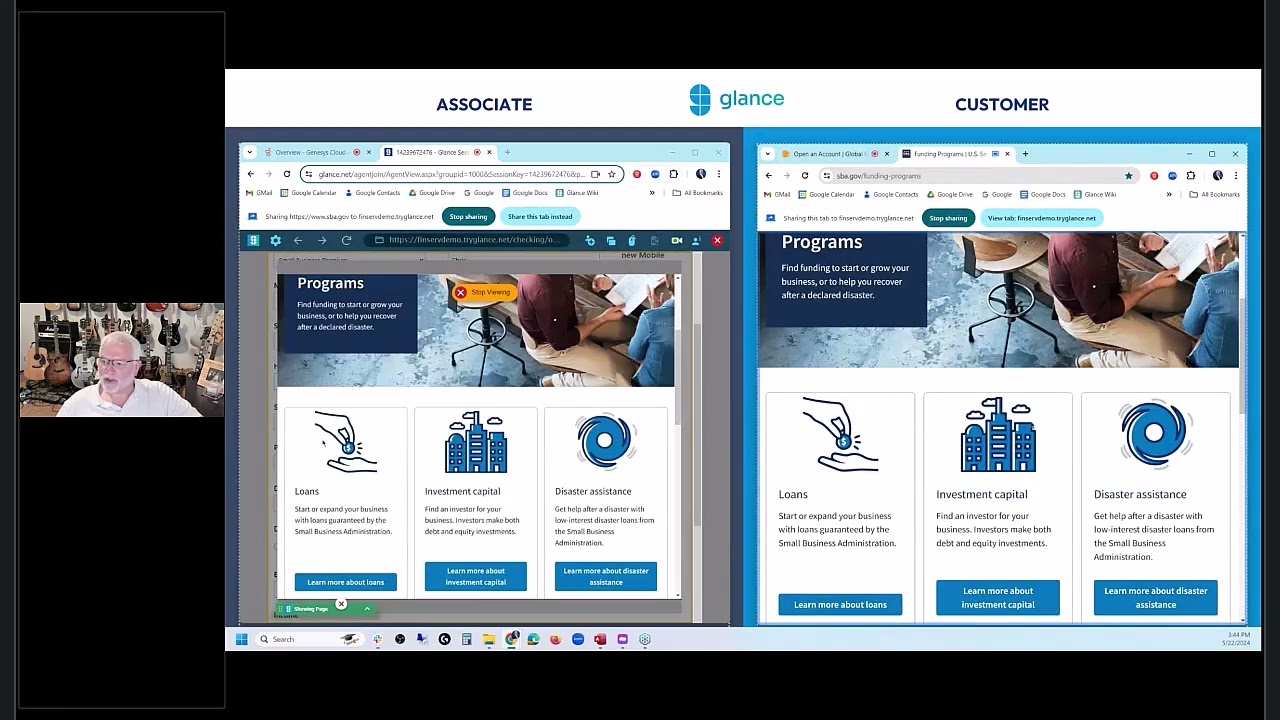Open Zoom from the taskbar
Viewport: 1280px width, 720px height.
click(578, 639)
